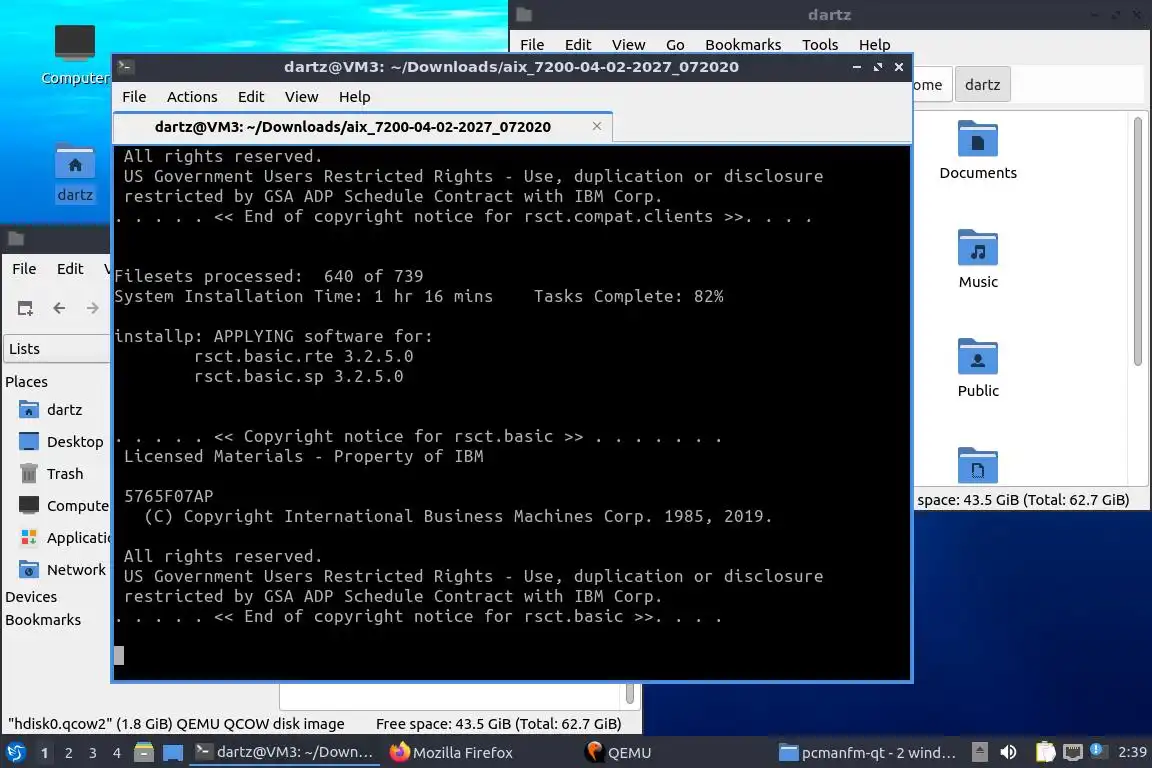Click update notifier tray icon
1152x768 pixels.
click(x=1097, y=750)
